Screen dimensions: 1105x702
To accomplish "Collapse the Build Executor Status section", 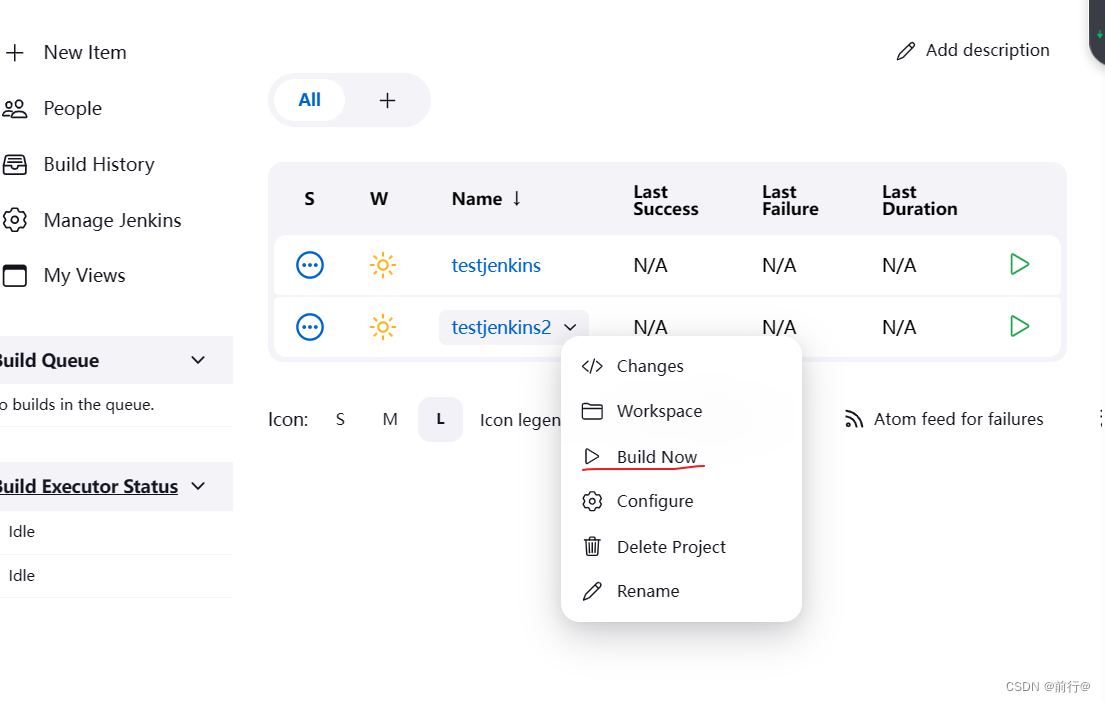I will pos(198,486).
